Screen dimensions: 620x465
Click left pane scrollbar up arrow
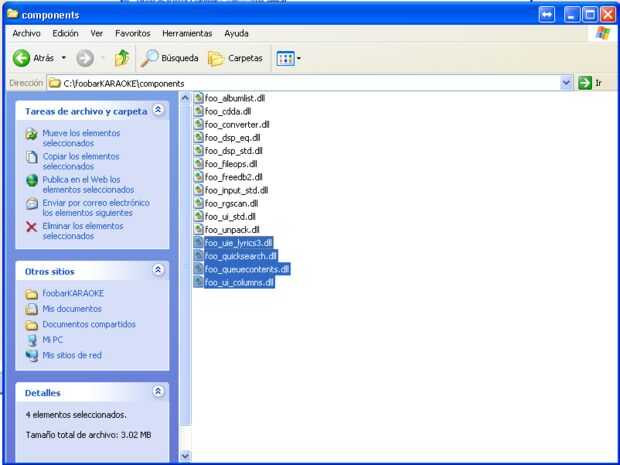click(x=185, y=98)
